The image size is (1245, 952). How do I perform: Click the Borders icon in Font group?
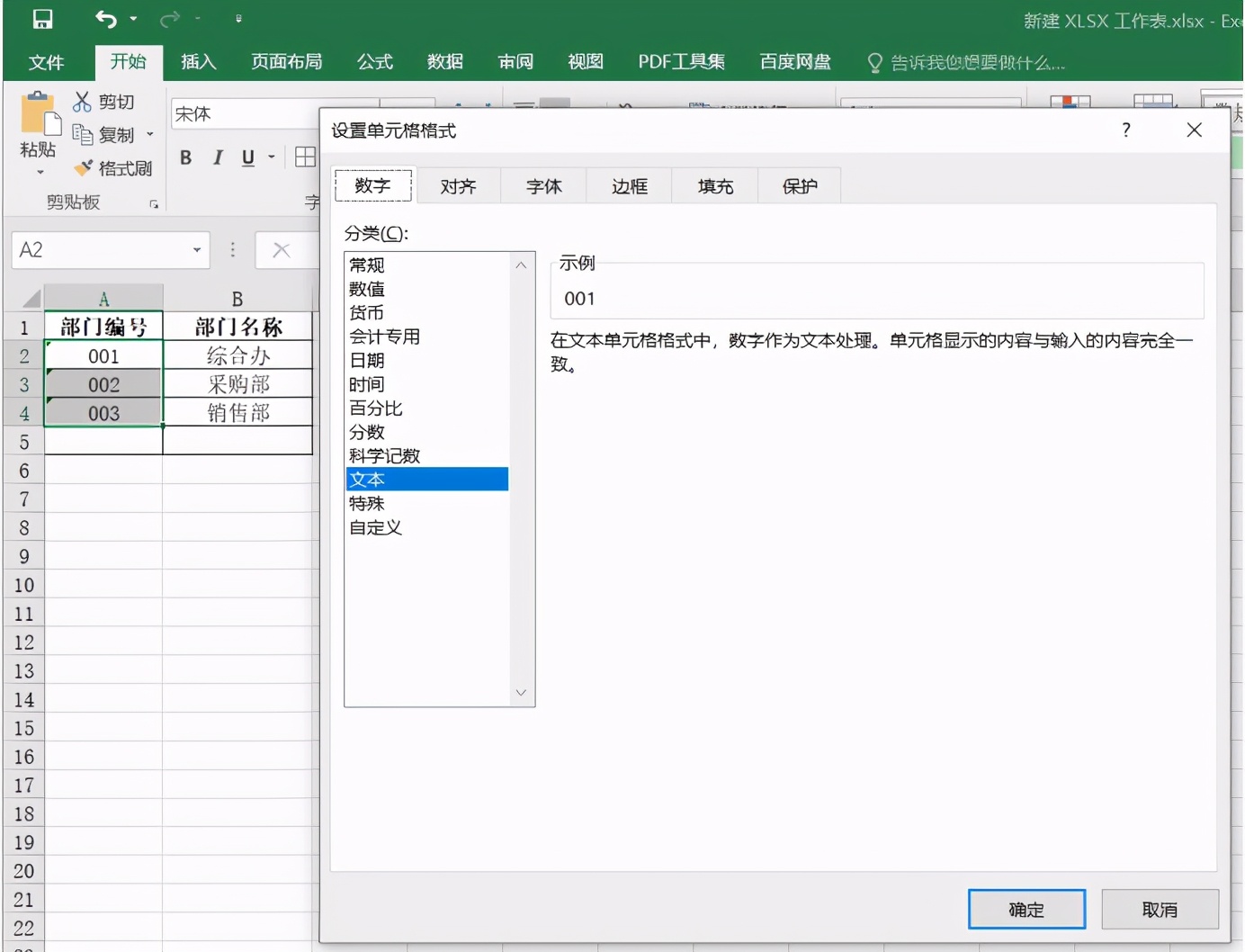pos(304,157)
